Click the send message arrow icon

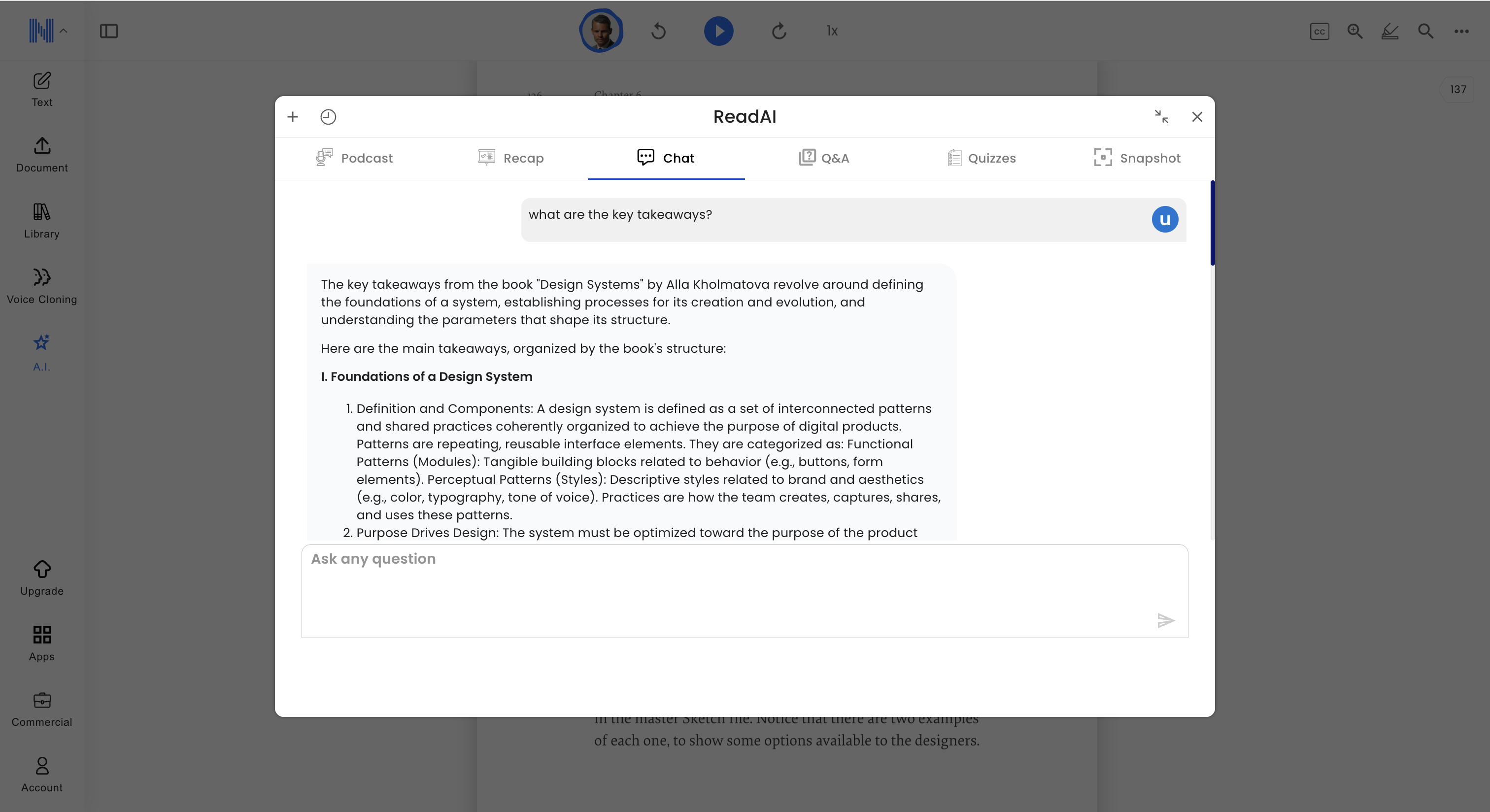click(x=1165, y=620)
